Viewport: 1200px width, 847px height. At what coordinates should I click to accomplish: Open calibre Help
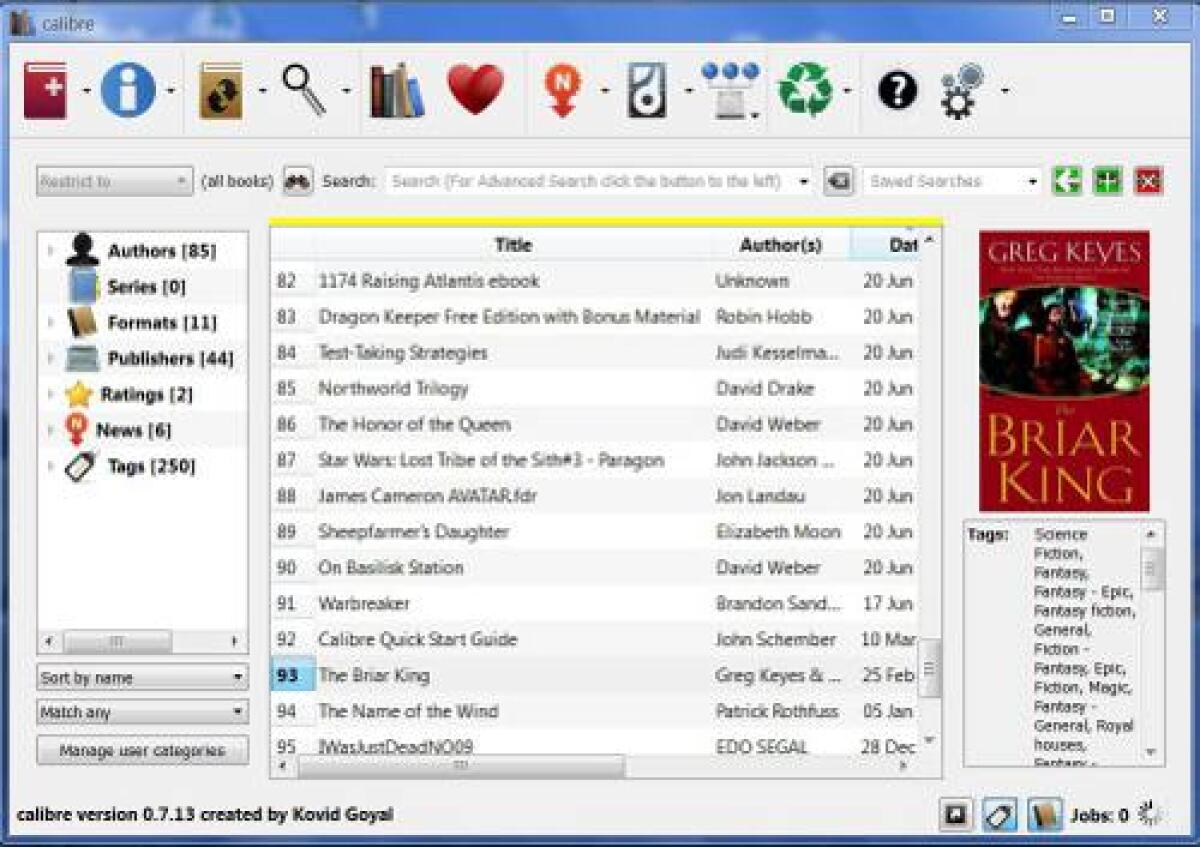898,88
